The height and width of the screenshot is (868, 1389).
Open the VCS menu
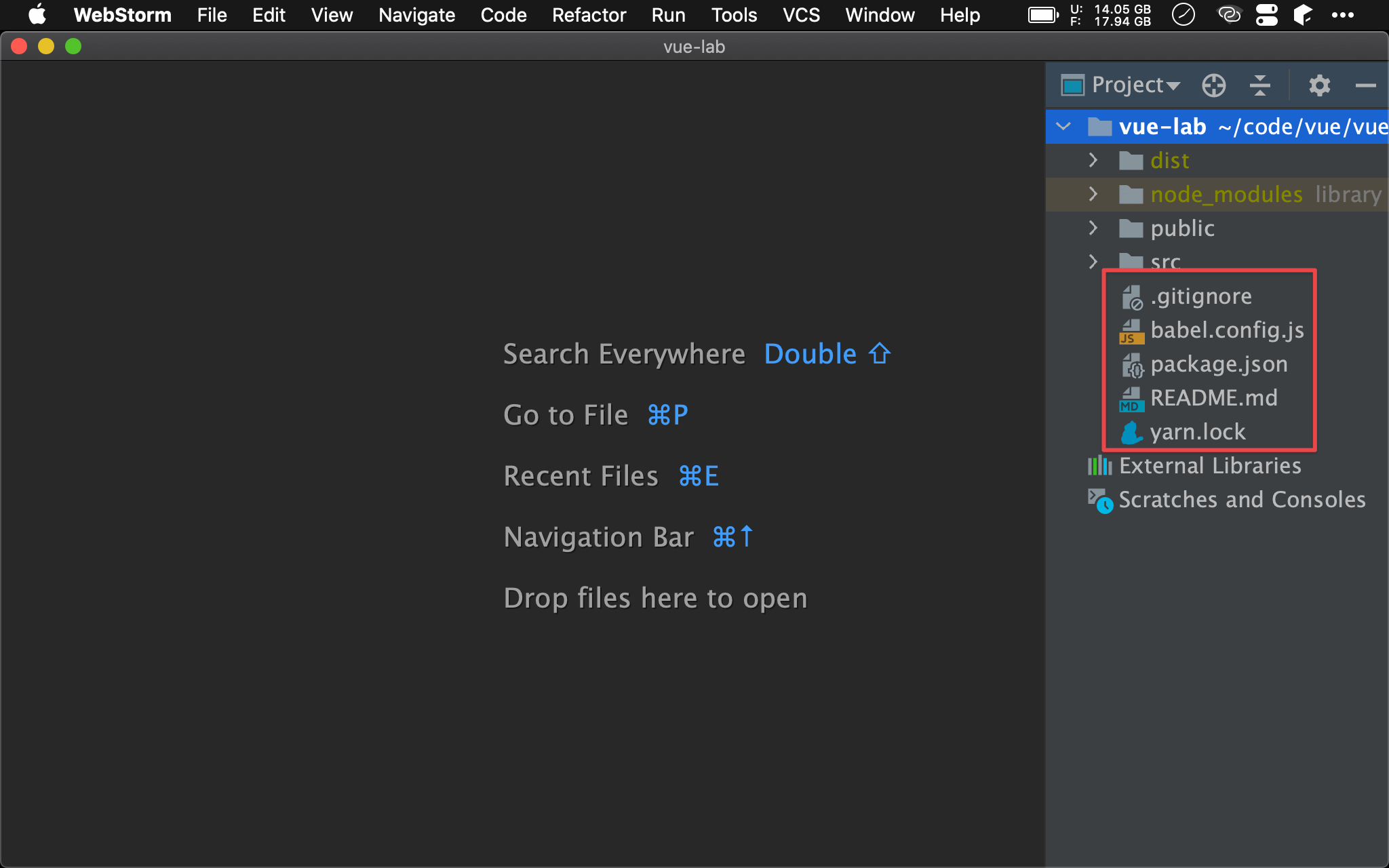801,15
